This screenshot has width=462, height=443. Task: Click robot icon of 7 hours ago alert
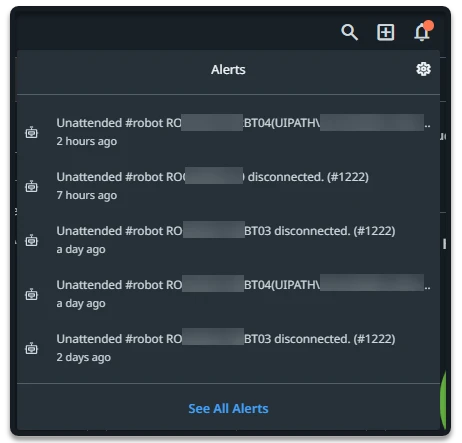pyautogui.click(x=32, y=186)
